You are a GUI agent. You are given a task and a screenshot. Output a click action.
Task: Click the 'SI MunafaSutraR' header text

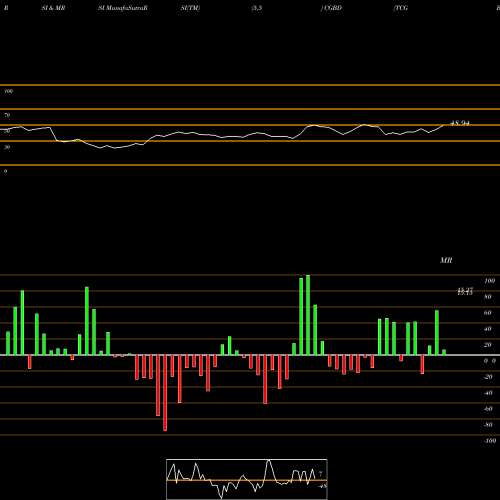click(x=123, y=8)
